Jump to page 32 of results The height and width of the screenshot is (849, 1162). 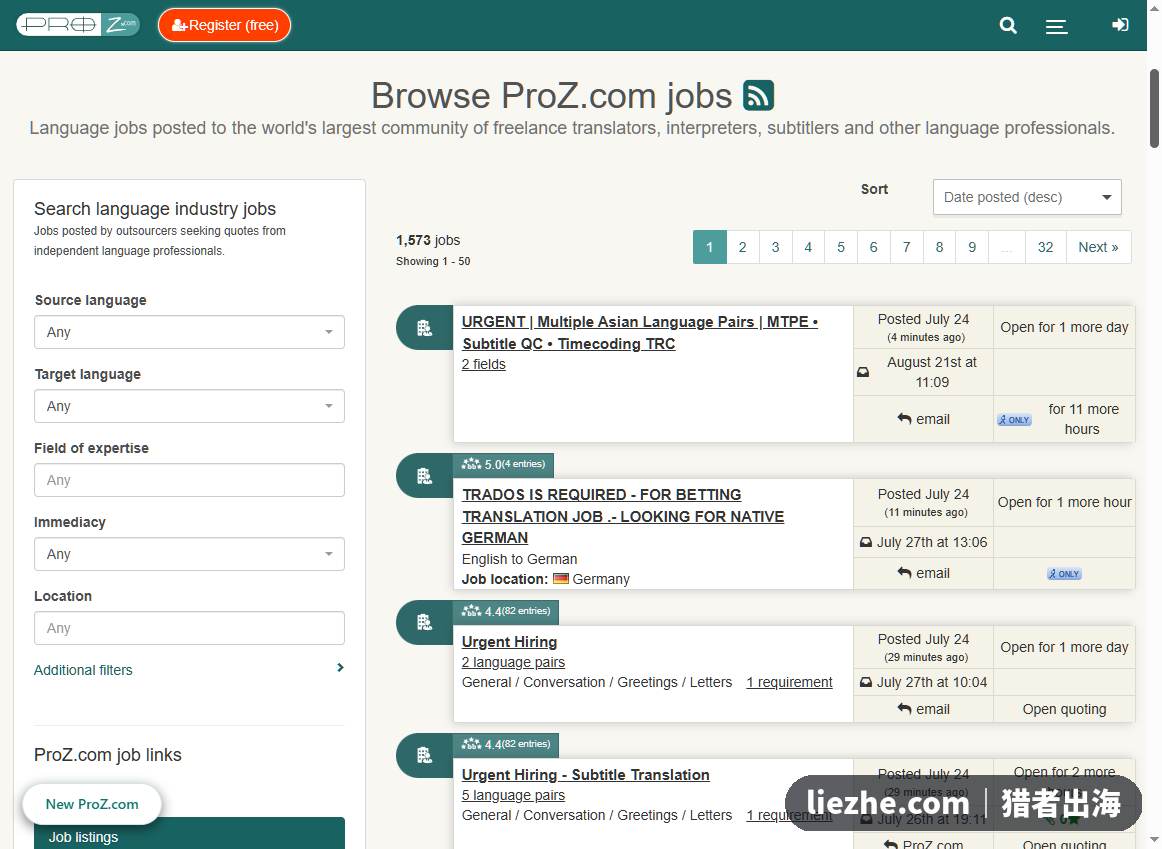(x=1045, y=247)
